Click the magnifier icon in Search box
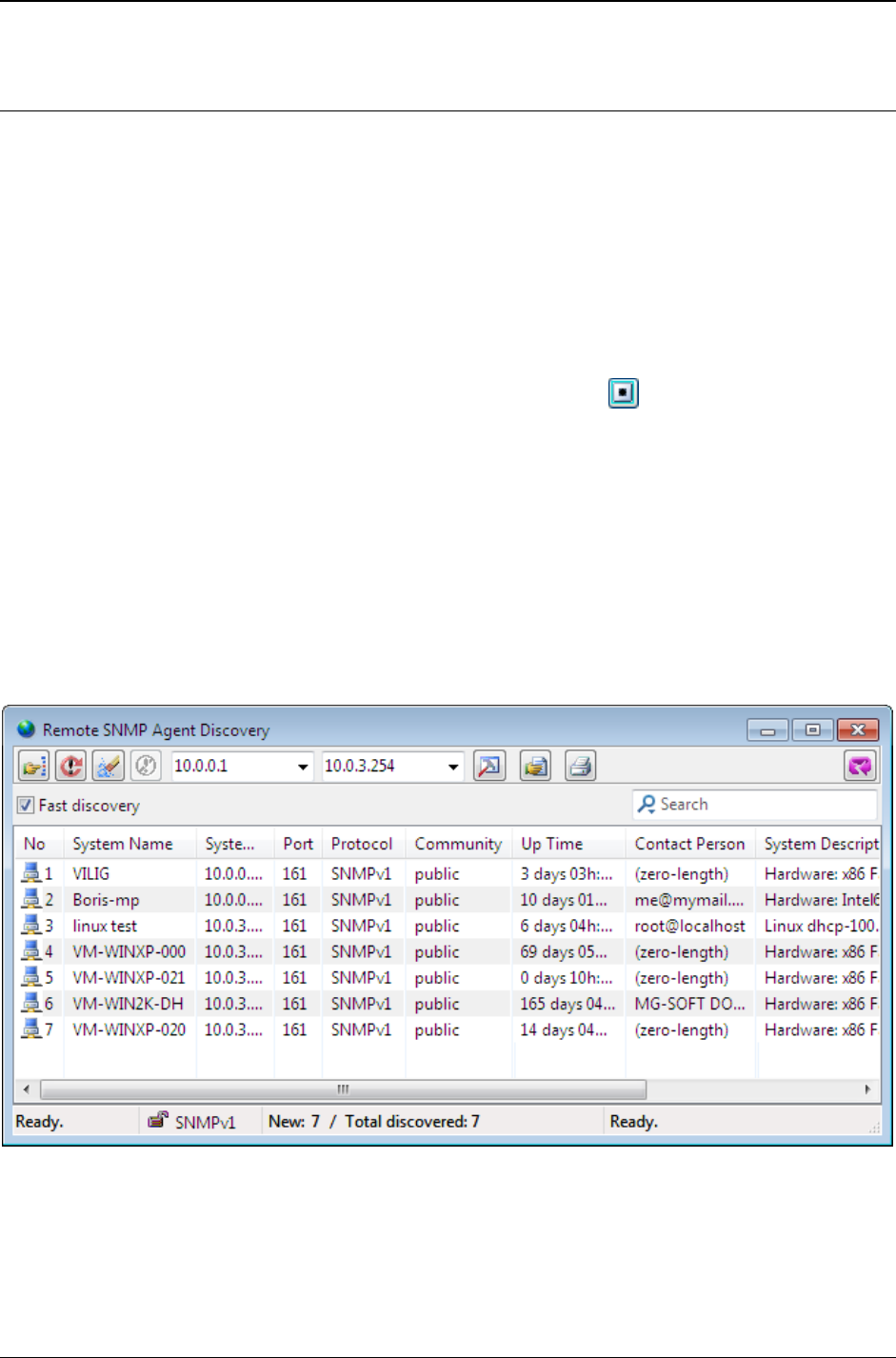This screenshot has width=896, height=1358. (x=647, y=805)
